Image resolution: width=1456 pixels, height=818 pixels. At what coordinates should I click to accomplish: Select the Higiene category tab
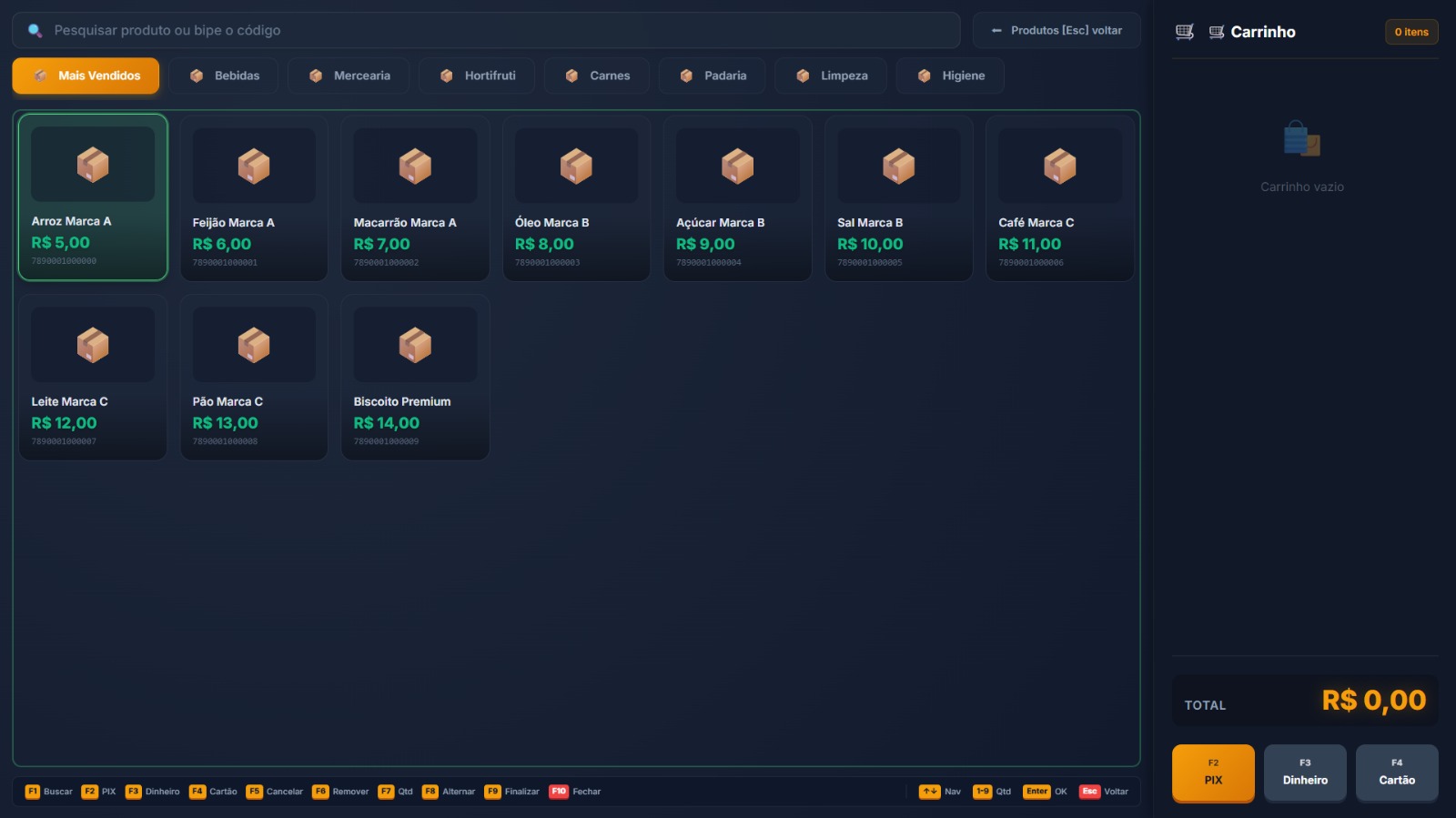950,76
